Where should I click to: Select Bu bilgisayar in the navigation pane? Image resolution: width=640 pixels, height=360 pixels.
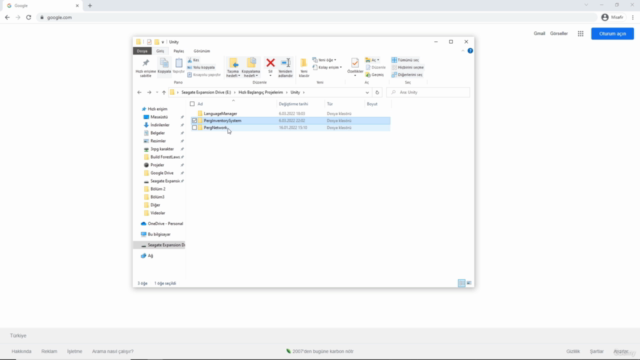159,234
